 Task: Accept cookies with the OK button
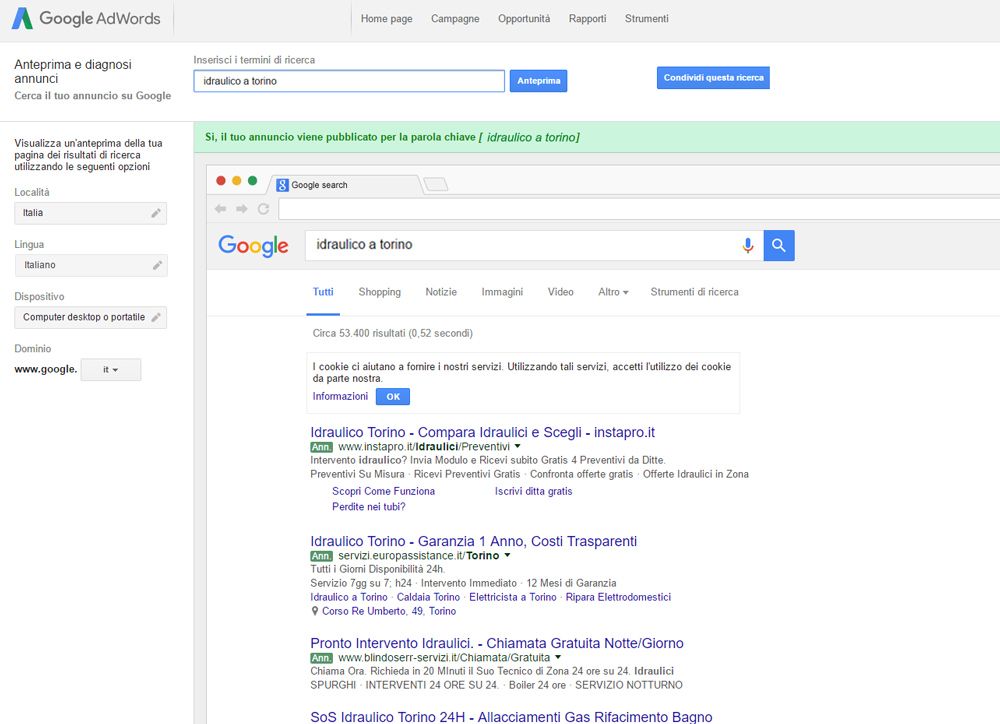[x=393, y=397]
